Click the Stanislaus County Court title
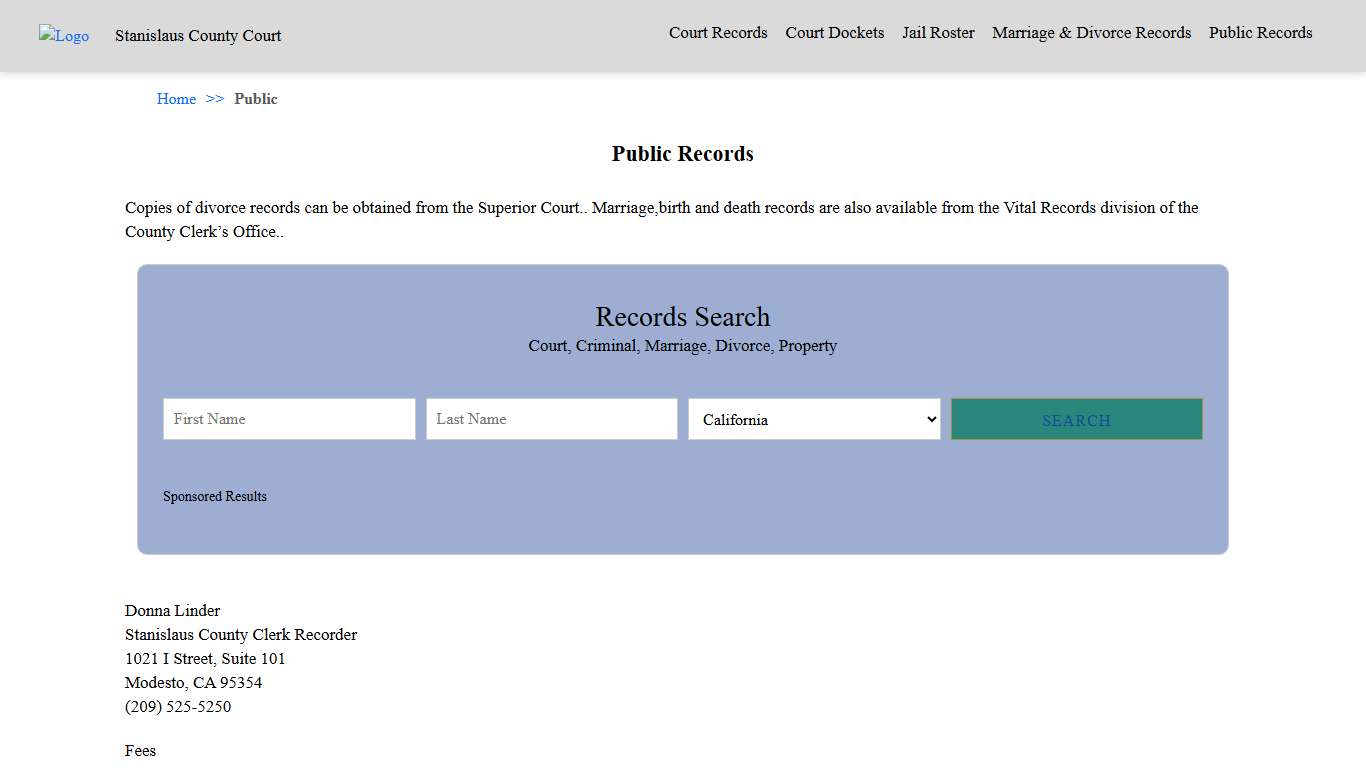This screenshot has width=1366, height=768. pyautogui.click(x=197, y=36)
